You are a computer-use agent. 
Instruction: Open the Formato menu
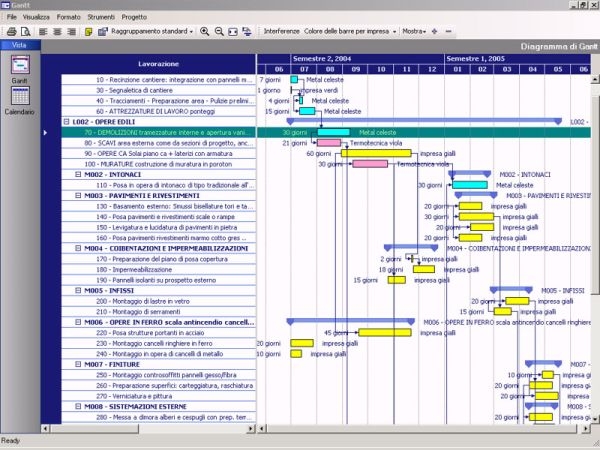tap(69, 18)
